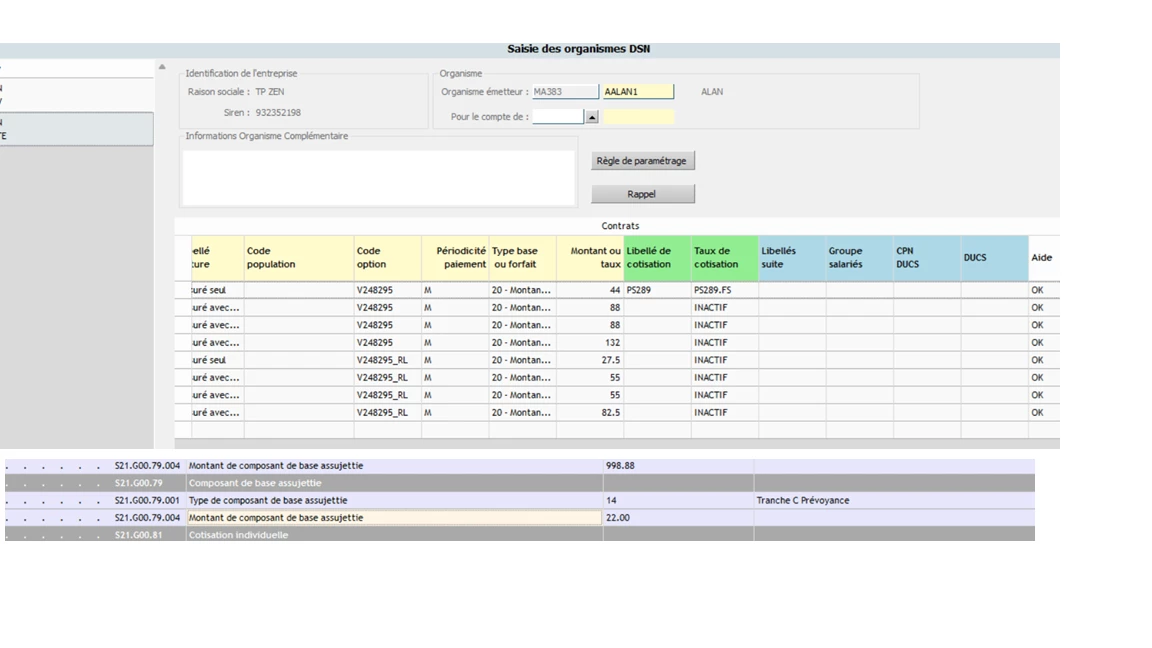The height and width of the screenshot is (648, 1152).
Task: Click the 'Groupe salariés' column header
Action: click(x=859, y=258)
